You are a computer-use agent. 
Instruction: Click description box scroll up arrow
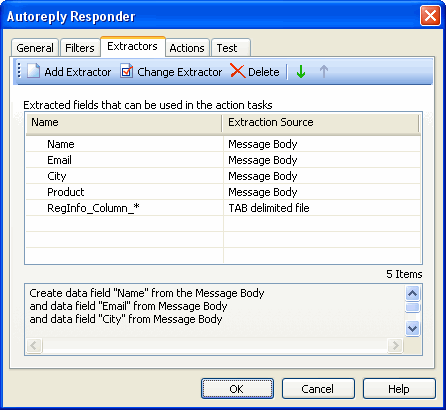pos(413,293)
